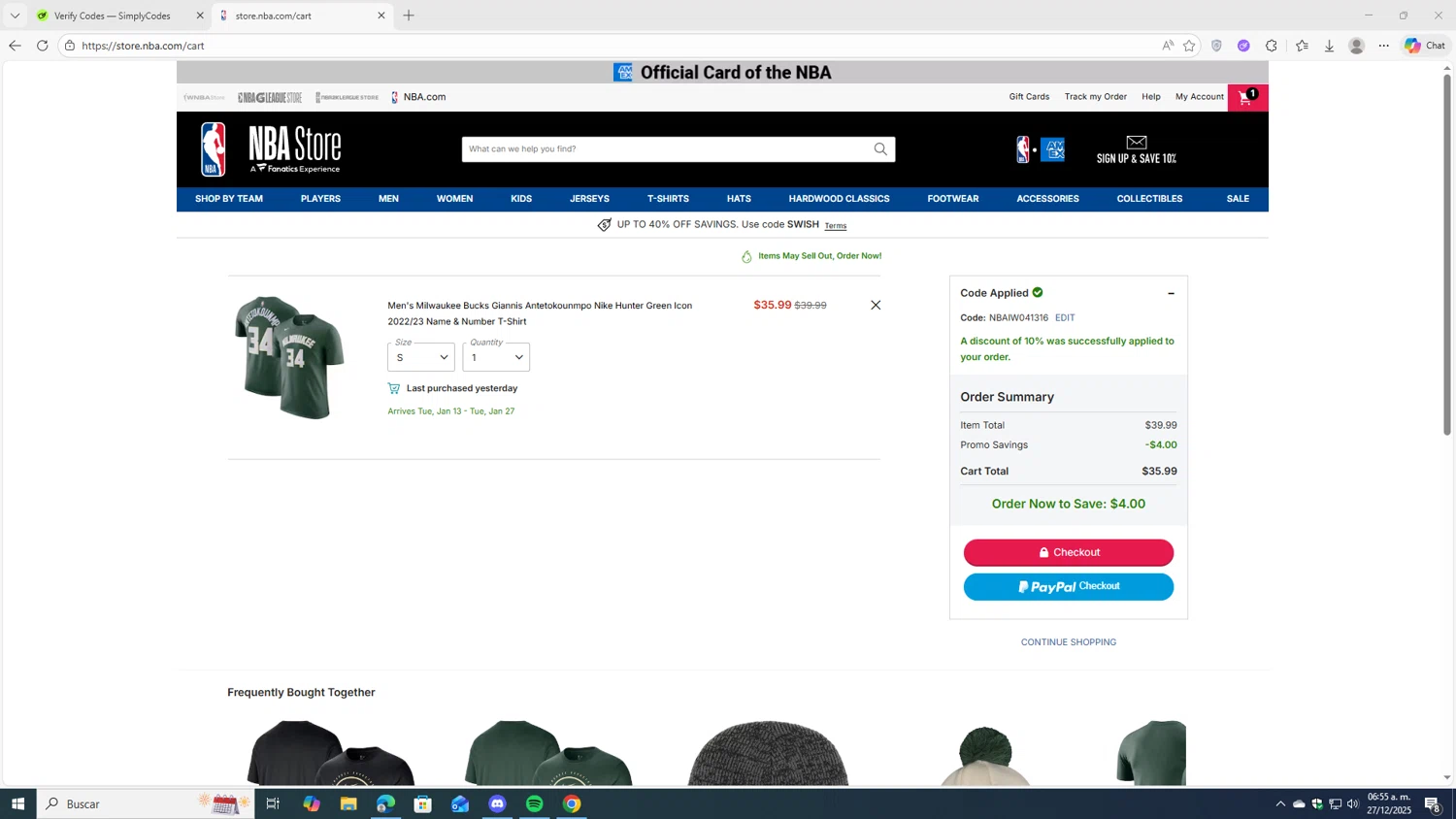
Task: Open the browser tab list chevron
Action: [15, 16]
